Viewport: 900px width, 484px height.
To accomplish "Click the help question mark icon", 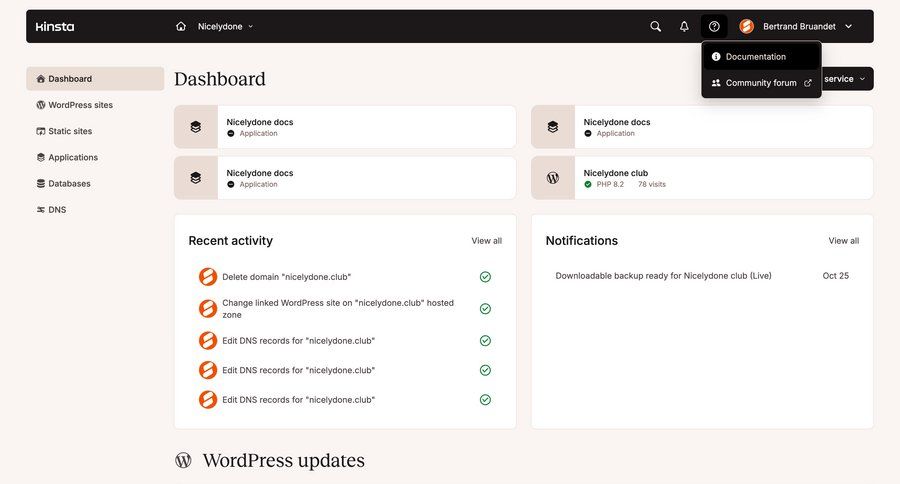I will point(714,26).
